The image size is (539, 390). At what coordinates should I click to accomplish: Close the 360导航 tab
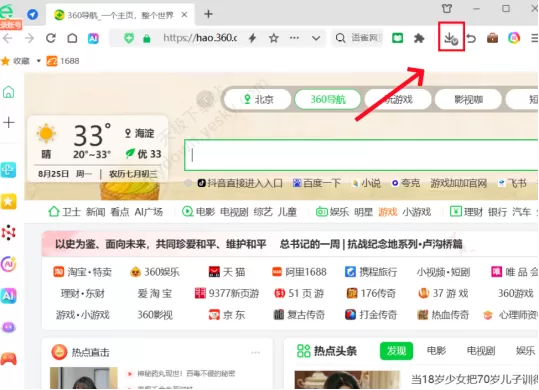(x=184, y=15)
